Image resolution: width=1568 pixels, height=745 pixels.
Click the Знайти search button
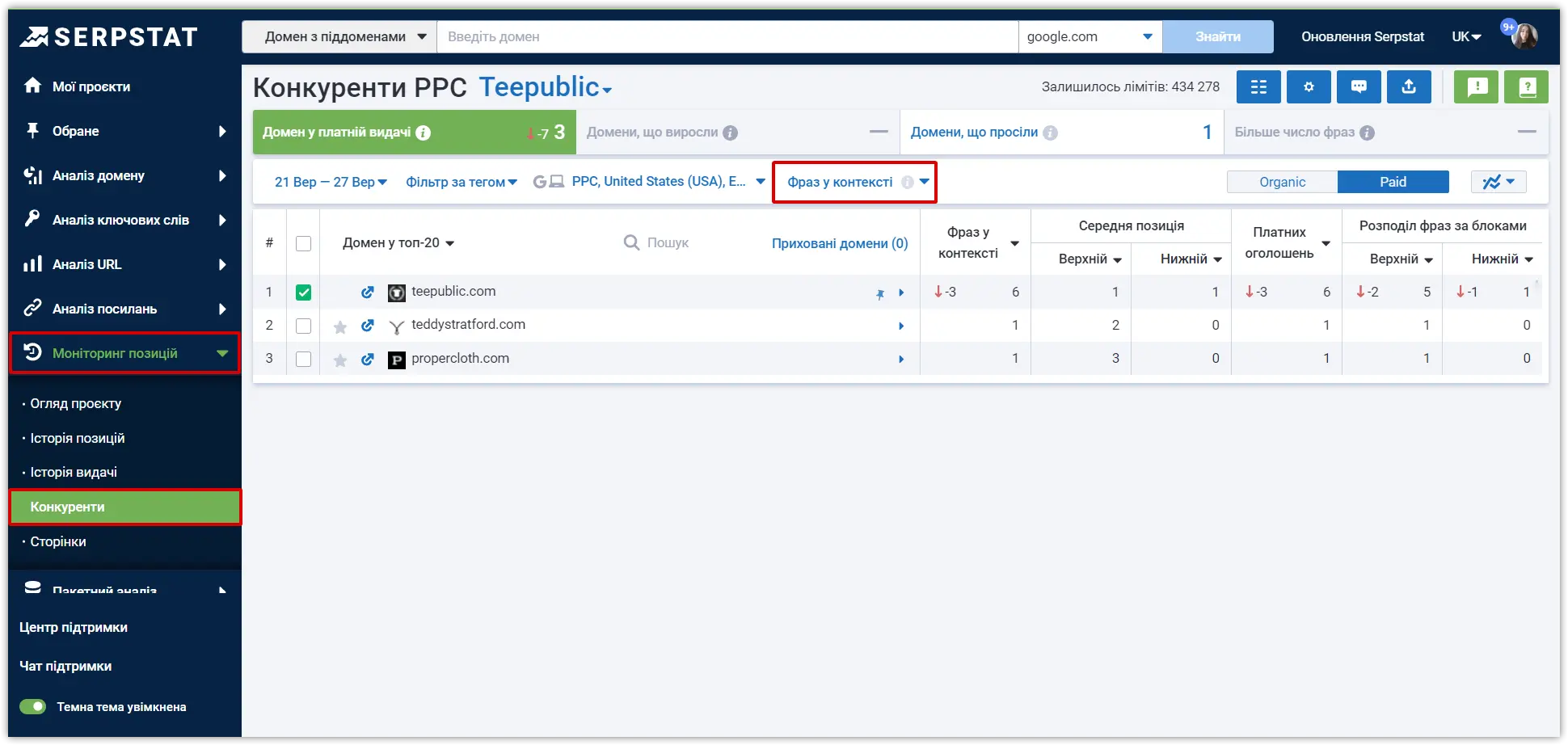tap(1218, 36)
